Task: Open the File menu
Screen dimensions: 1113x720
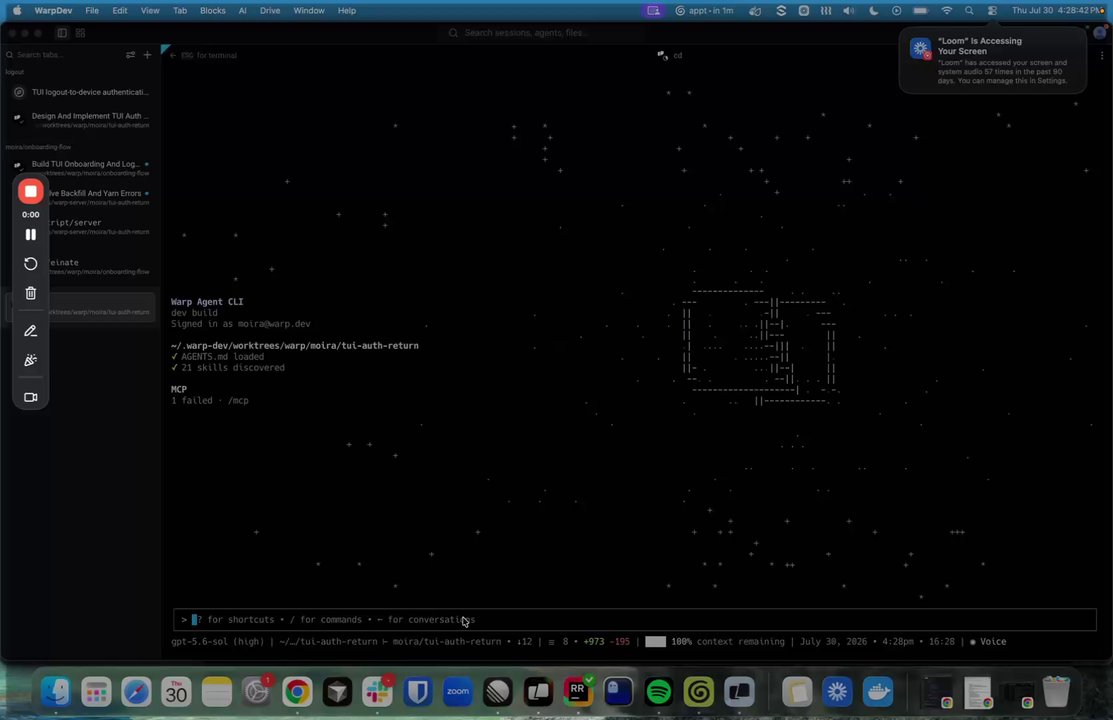Action: coord(92,11)
